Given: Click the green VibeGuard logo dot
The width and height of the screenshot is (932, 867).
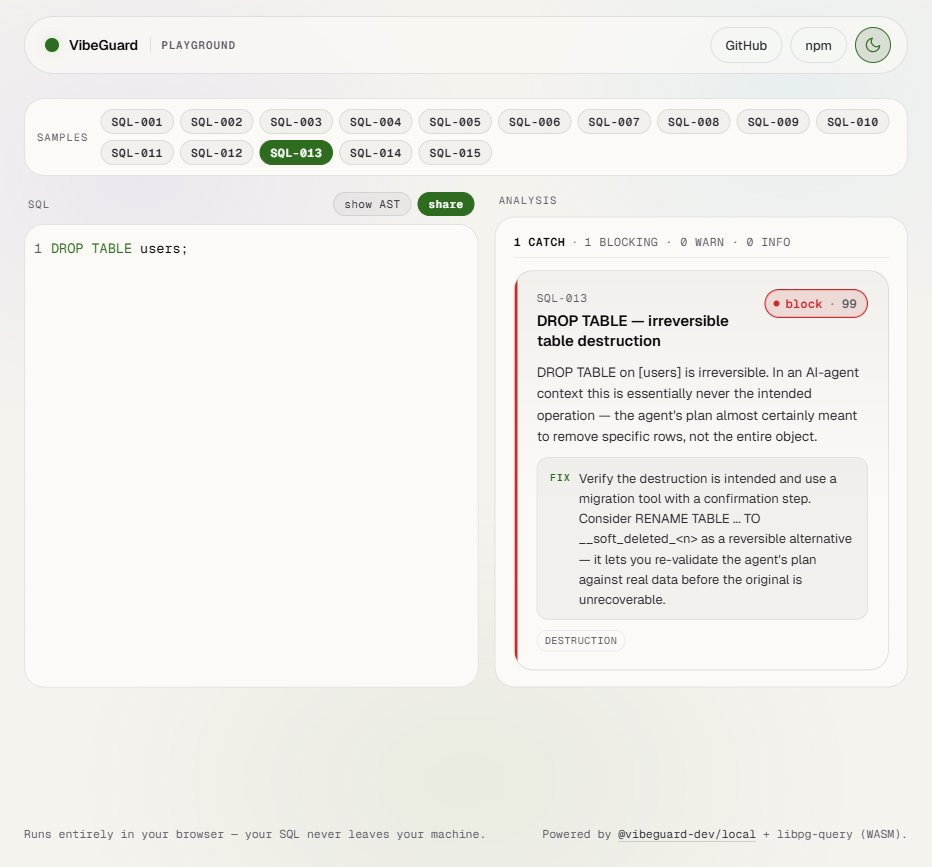Looking at the screenshot, I should [52, 45].
